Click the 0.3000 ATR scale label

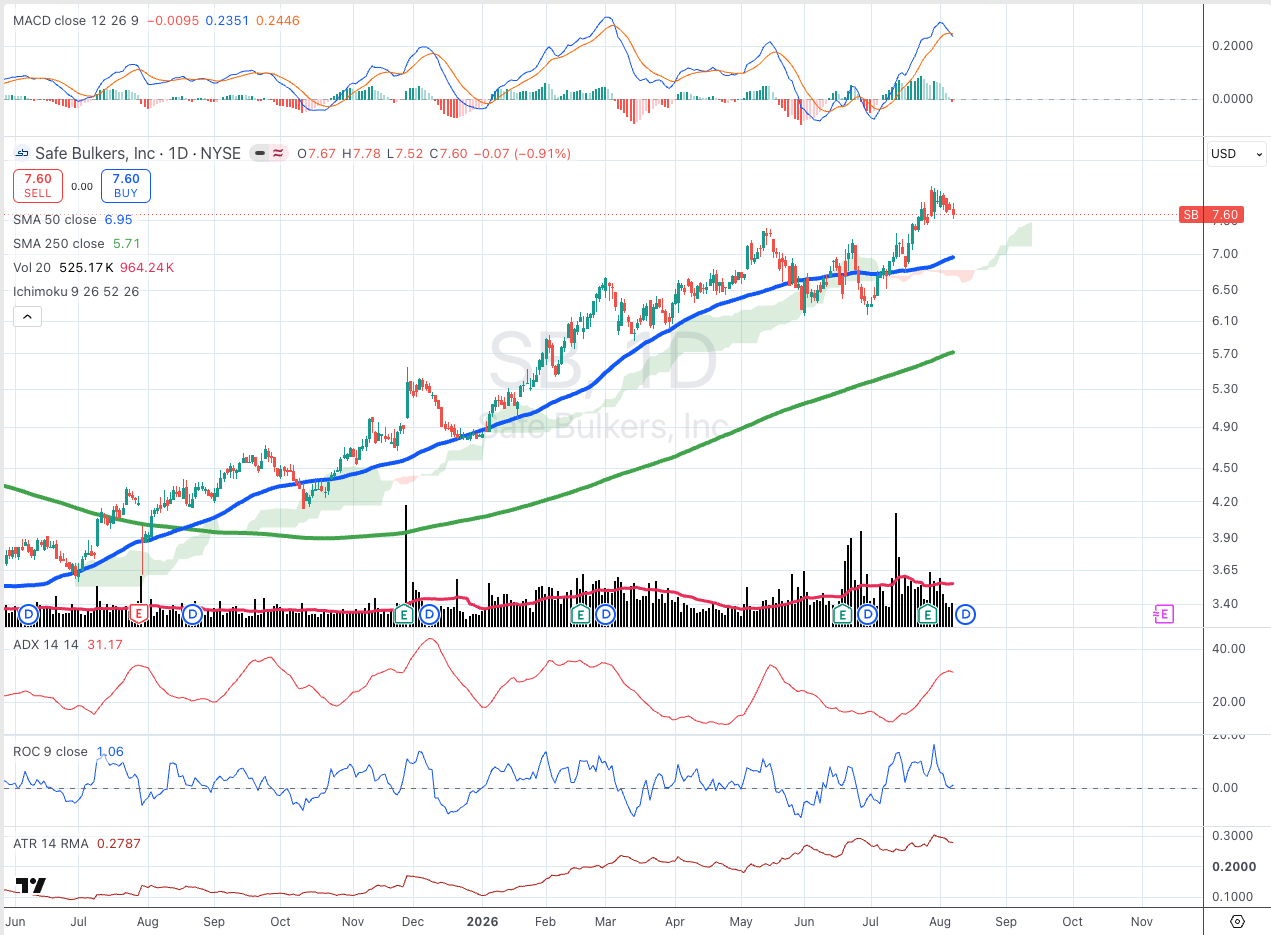coord(1231,835)
